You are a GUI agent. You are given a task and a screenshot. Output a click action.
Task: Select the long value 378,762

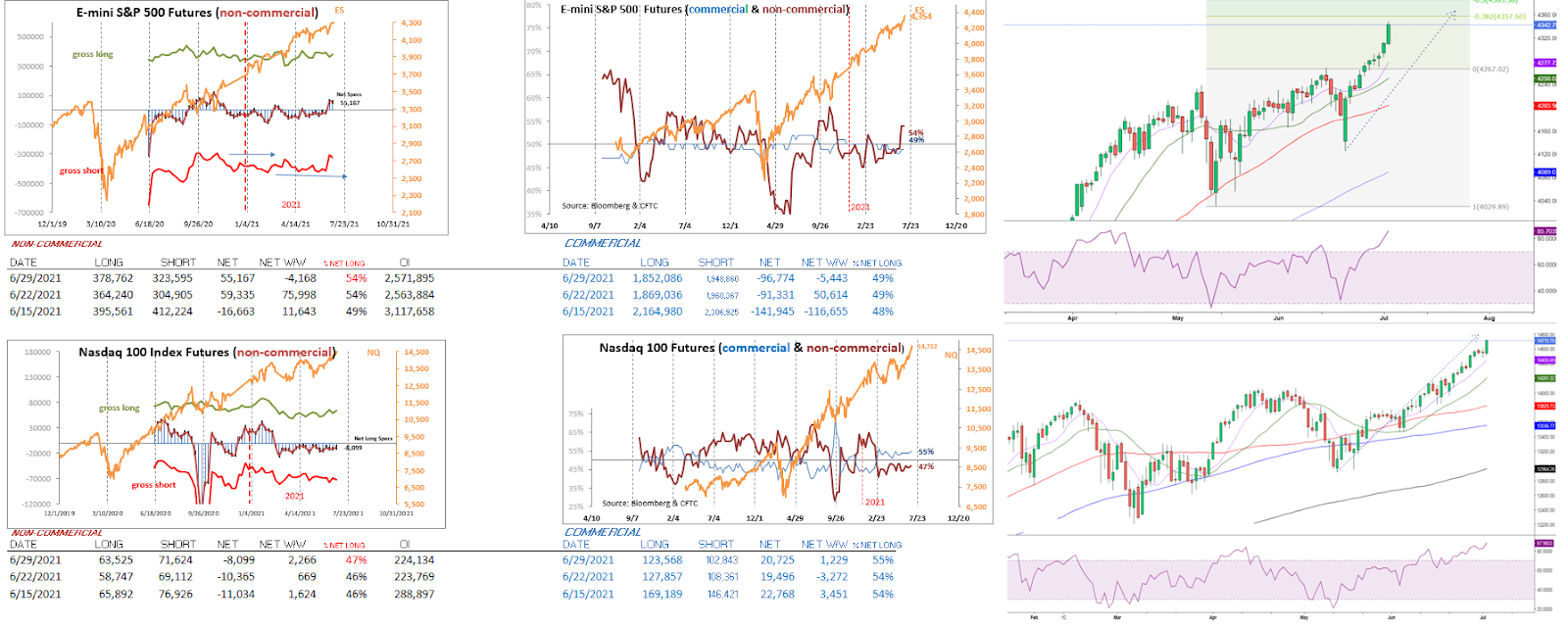tap(113, 278)
